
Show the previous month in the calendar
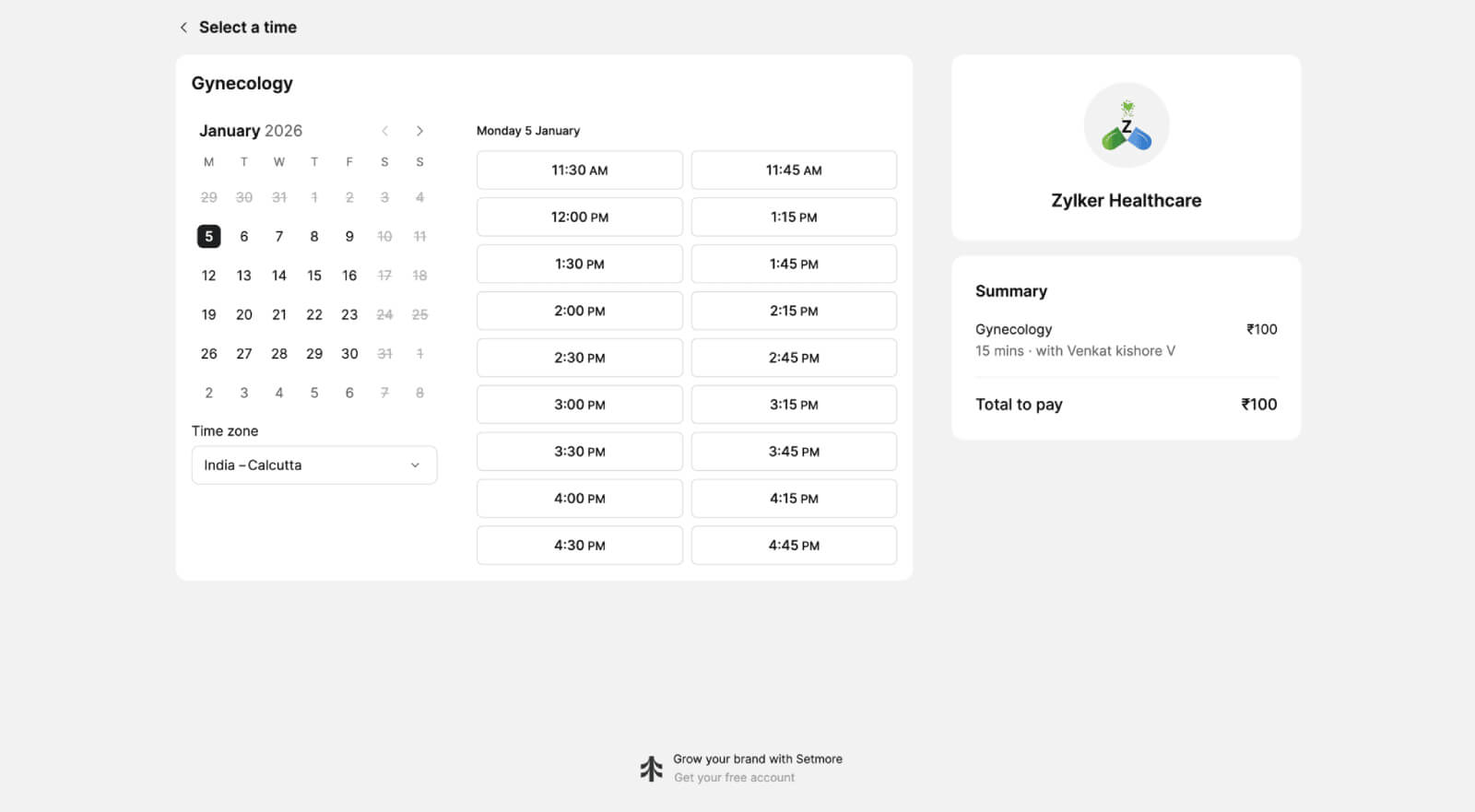click(x=384, y=131)
